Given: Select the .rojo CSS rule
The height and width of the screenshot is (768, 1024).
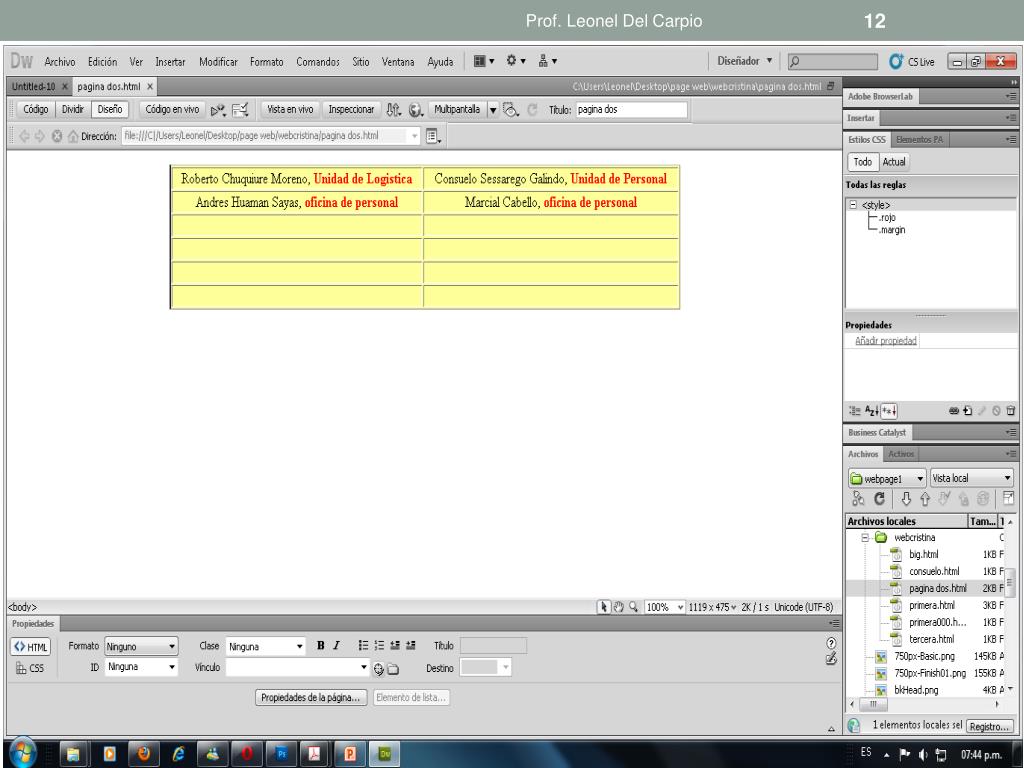Looking at the screenshot, I should (887, 217).
